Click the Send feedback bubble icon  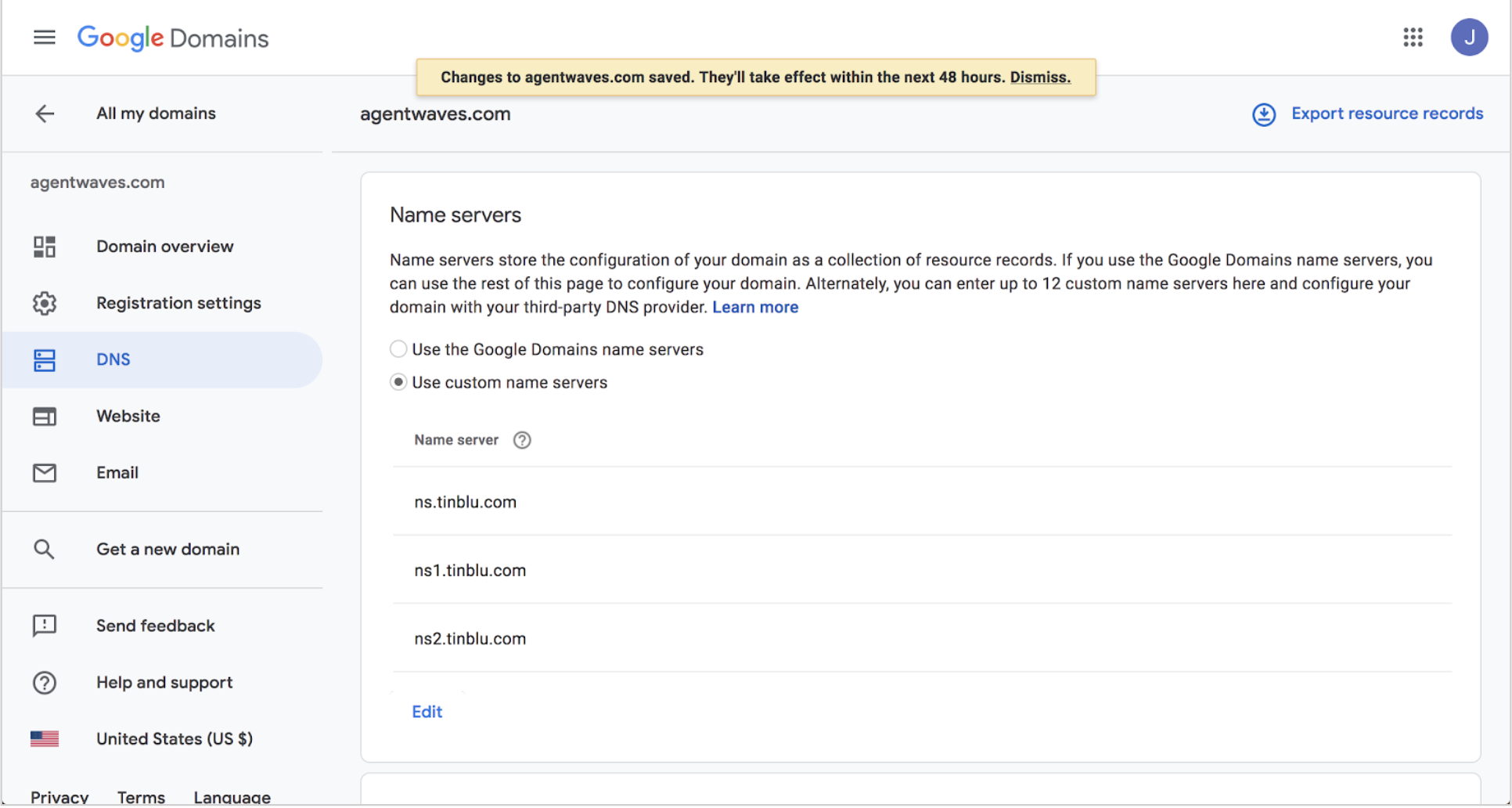point(45,626)
